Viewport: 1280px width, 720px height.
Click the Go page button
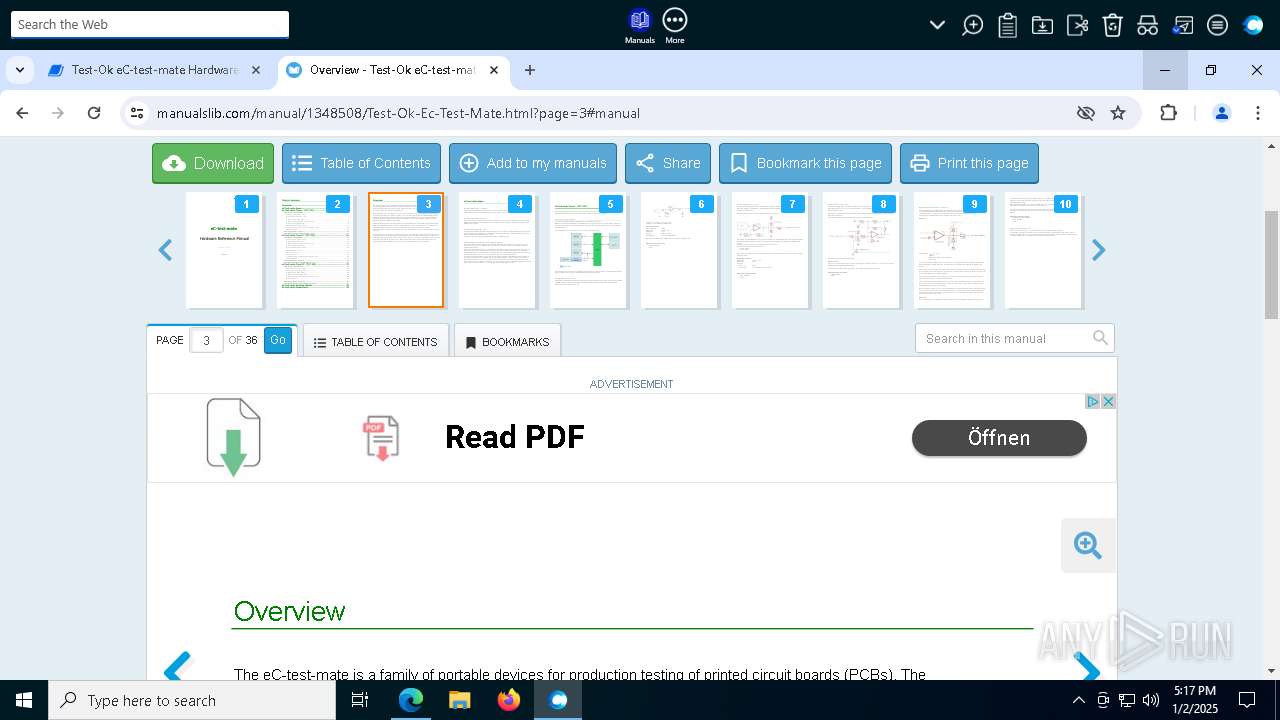pos(278,340)
